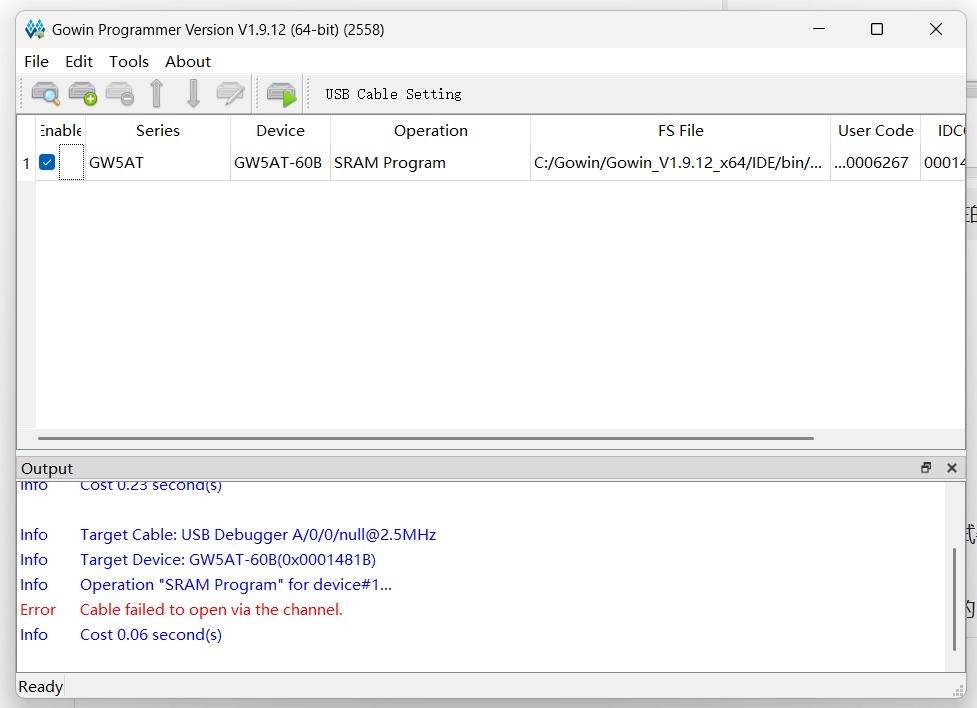Select the GW5AT-60B device cell
Image resolution: width=977 pixels, height=708 pixels.
pyautogui.click(x=280, y=163)
